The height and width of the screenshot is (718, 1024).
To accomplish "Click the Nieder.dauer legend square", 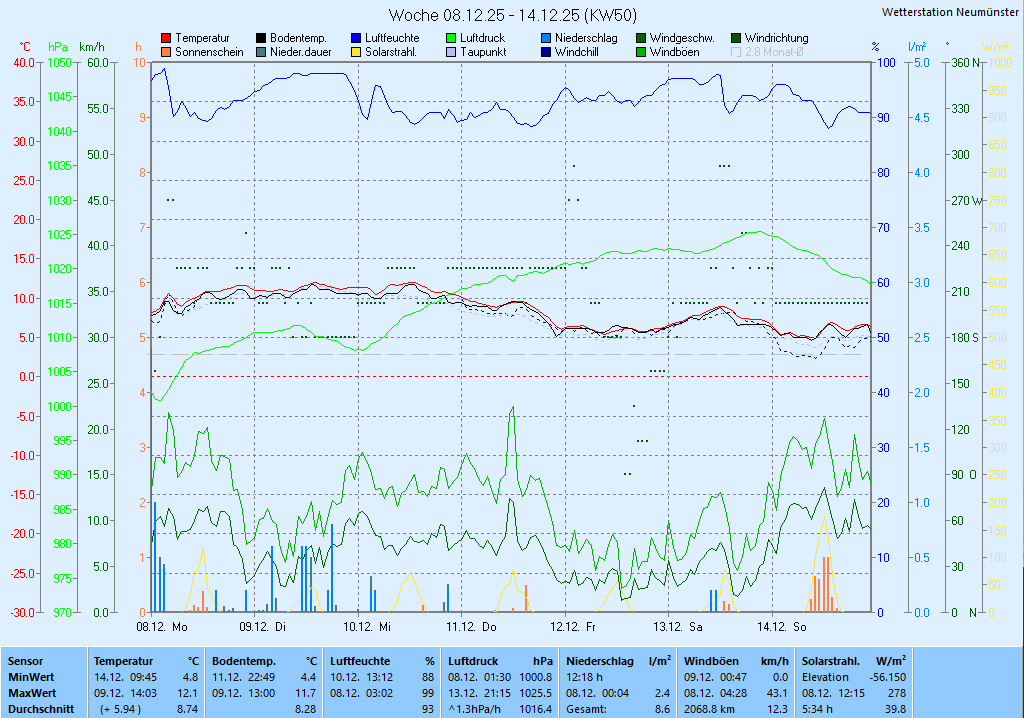I will tap(261, 52).
